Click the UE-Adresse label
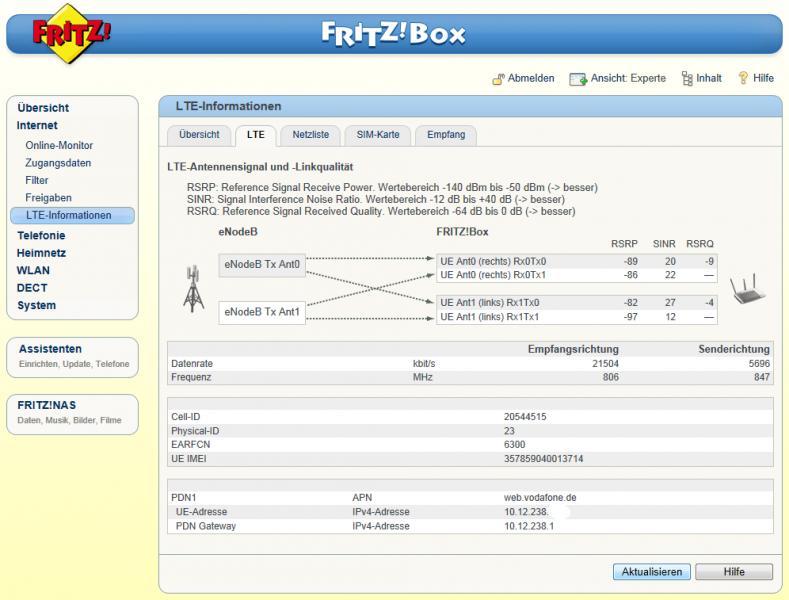 201,512
